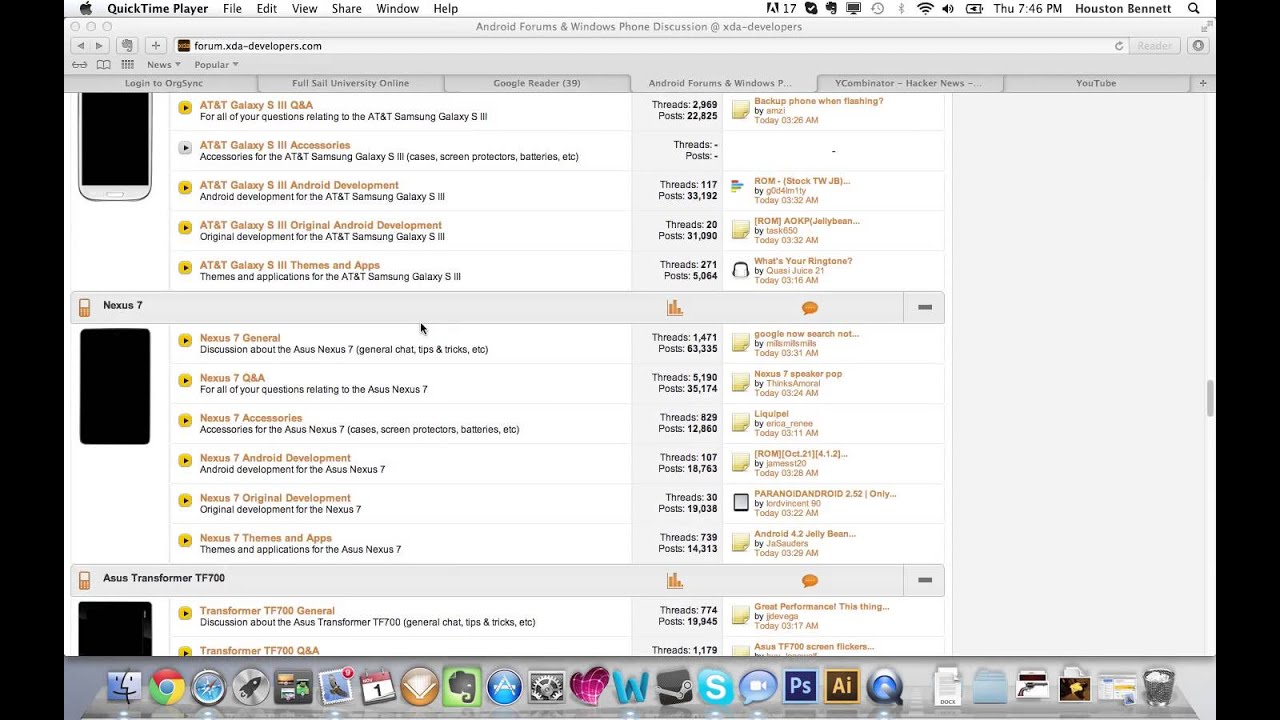Open the File menu
Image resolution: width=1280 pixels, height=720 pixels.
[x=232, y=8]
